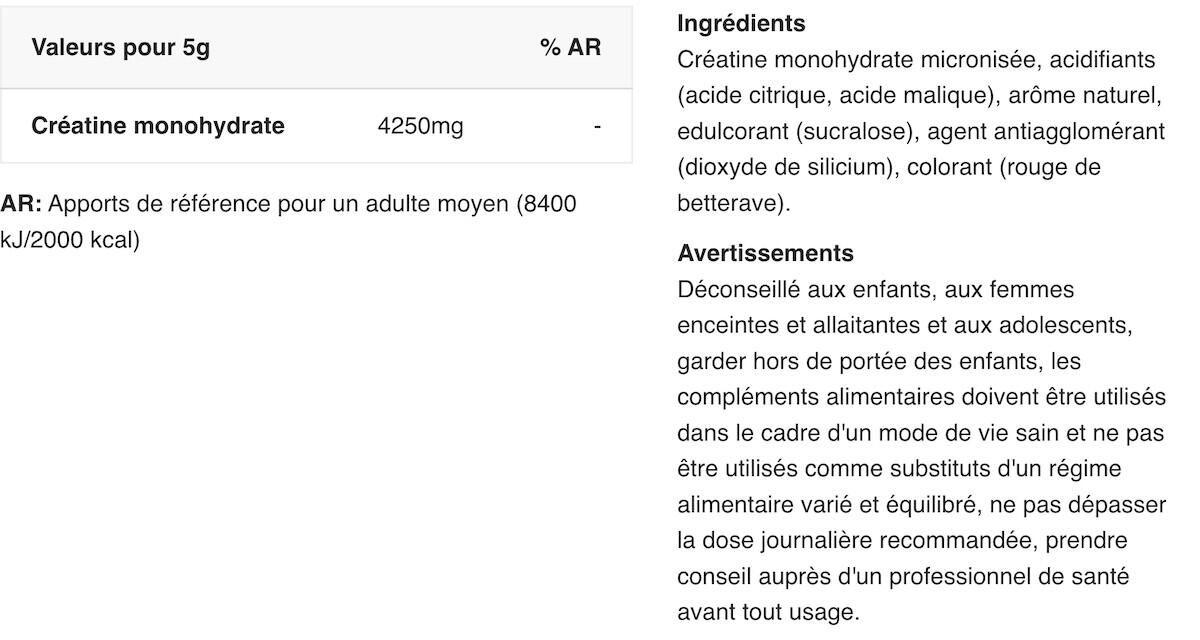The height and width of the screenshot is (640, 1200).
Task: Click "Créatine monohydrate micronisée" in the ingredients
Action: (856, 60)
